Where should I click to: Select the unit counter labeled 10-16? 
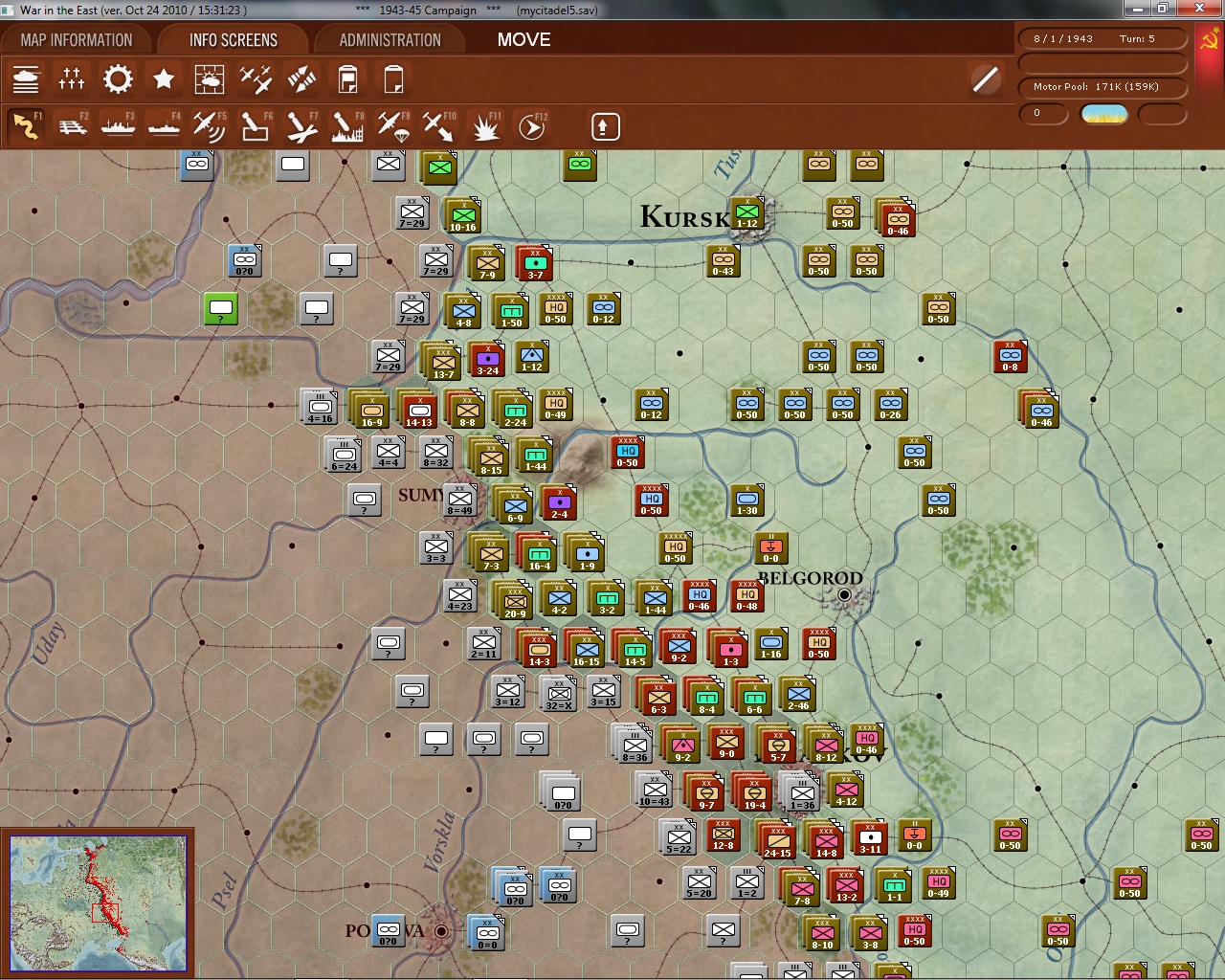(x=463, y=216)
